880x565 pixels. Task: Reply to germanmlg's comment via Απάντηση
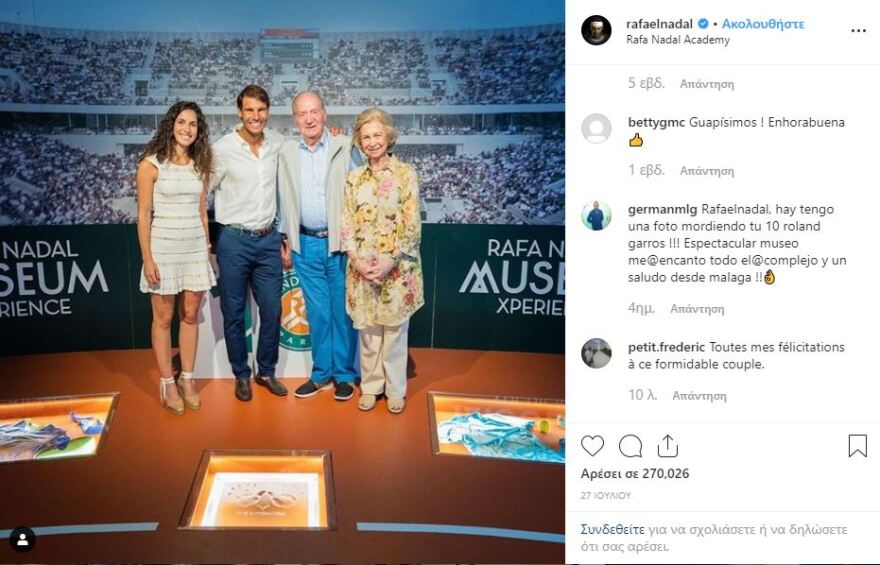tap(697, 309)
